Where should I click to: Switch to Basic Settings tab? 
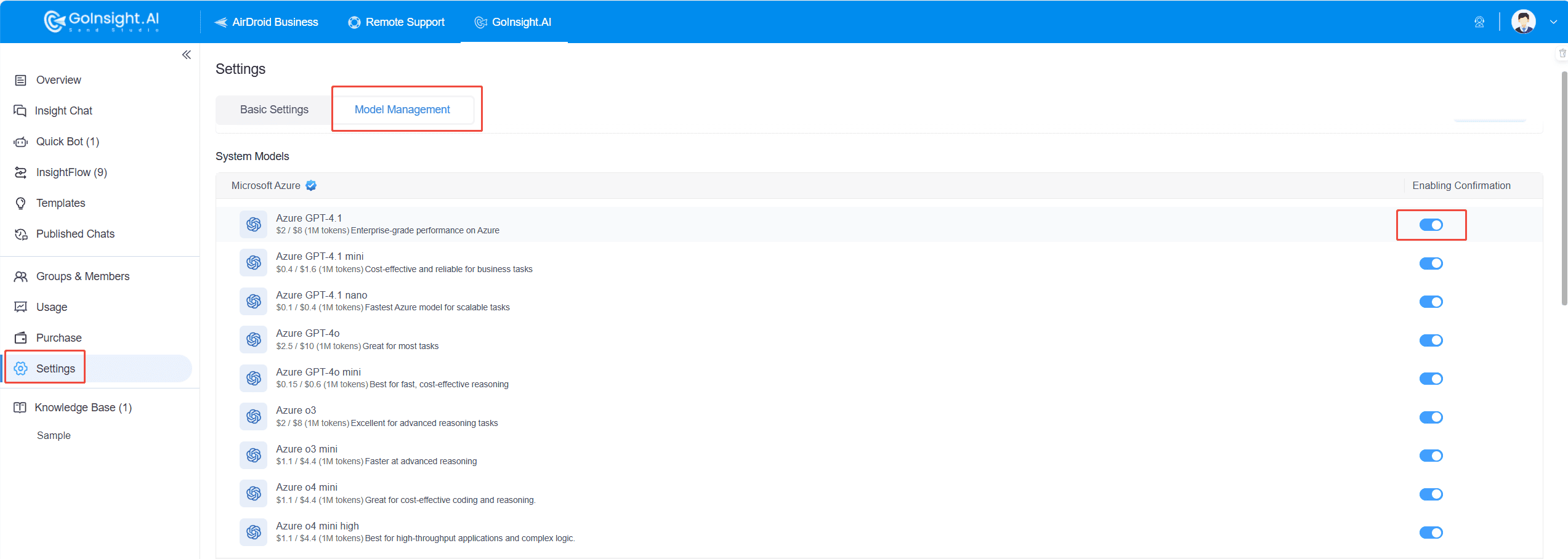pyautogui.click(x=274, y=110)
